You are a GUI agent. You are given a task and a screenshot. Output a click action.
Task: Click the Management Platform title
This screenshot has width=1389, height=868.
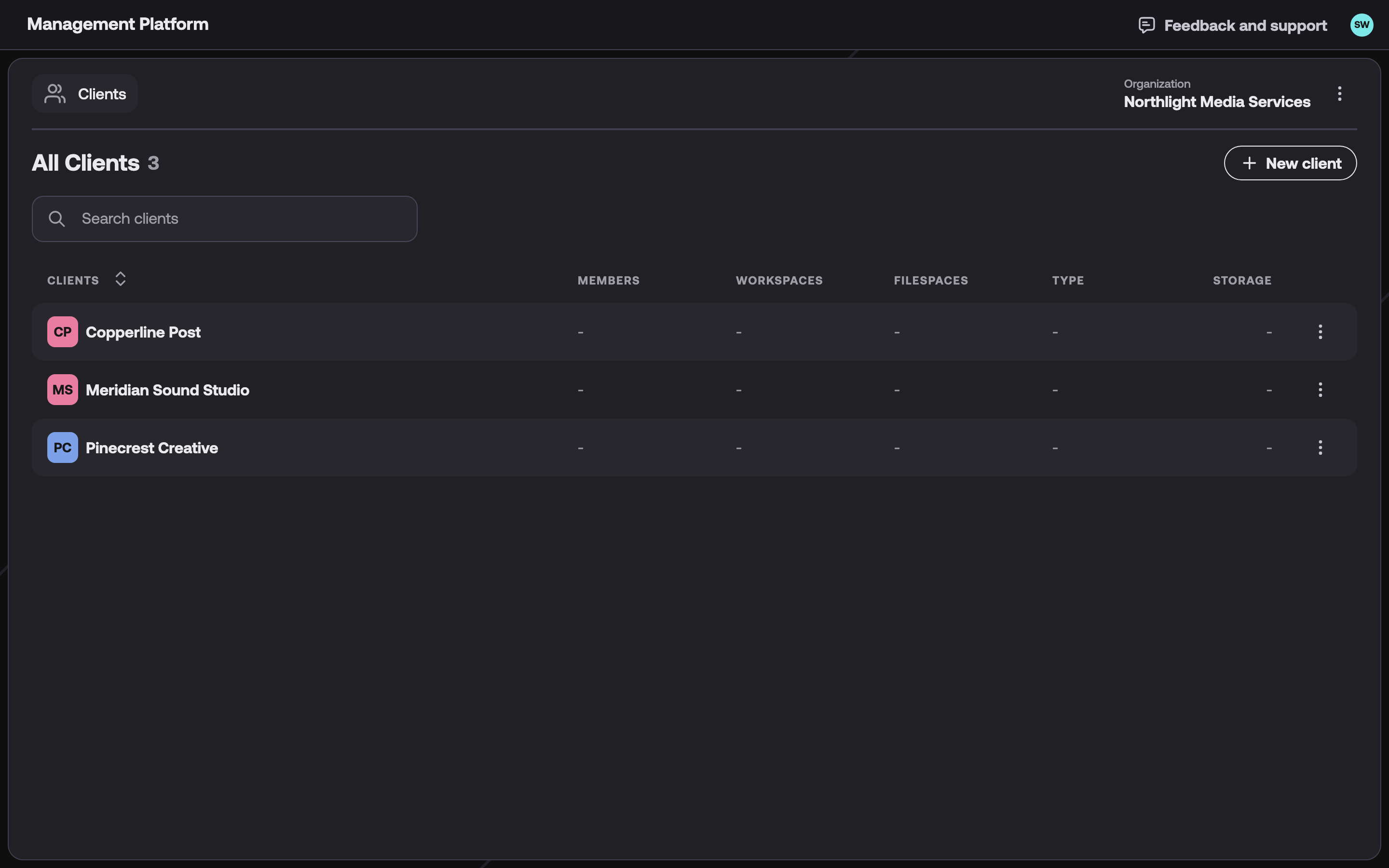click(118, 24)
